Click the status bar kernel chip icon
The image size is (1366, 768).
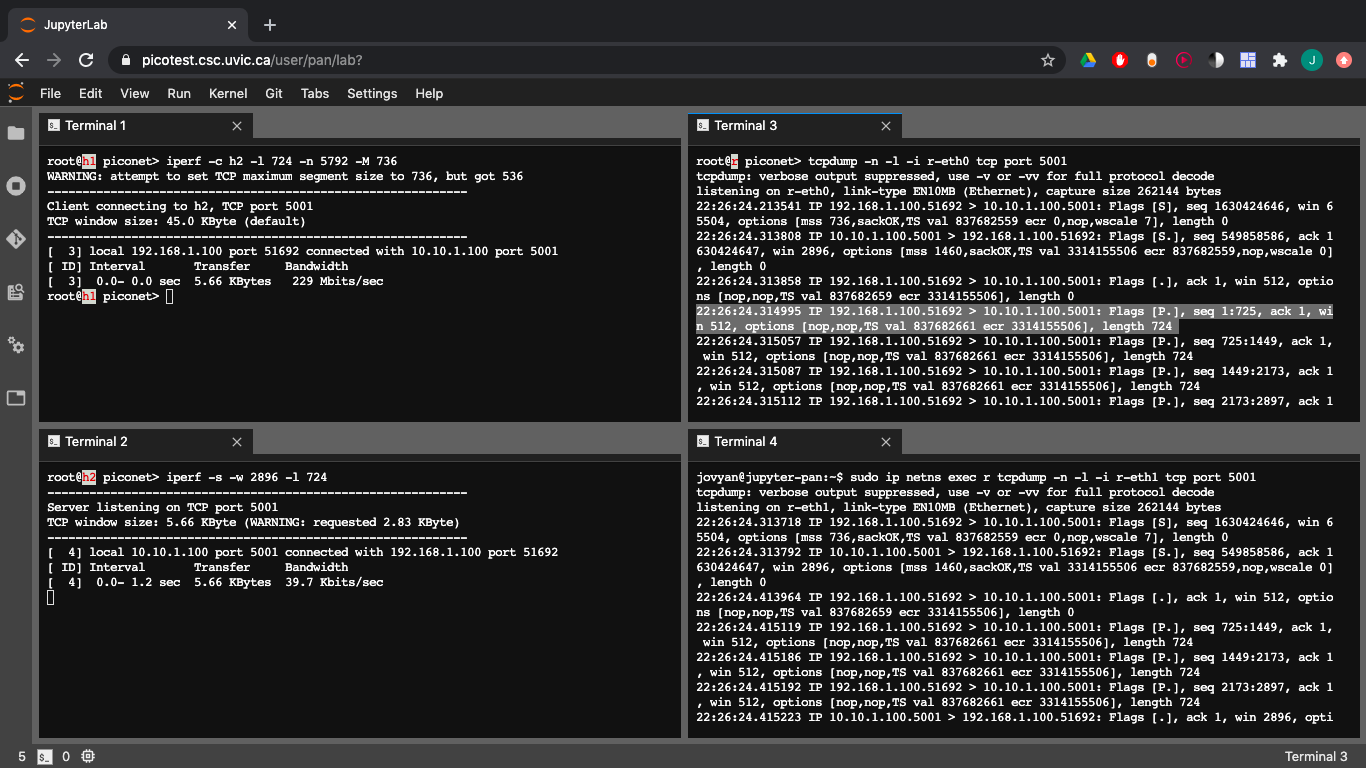coord(88,756)
